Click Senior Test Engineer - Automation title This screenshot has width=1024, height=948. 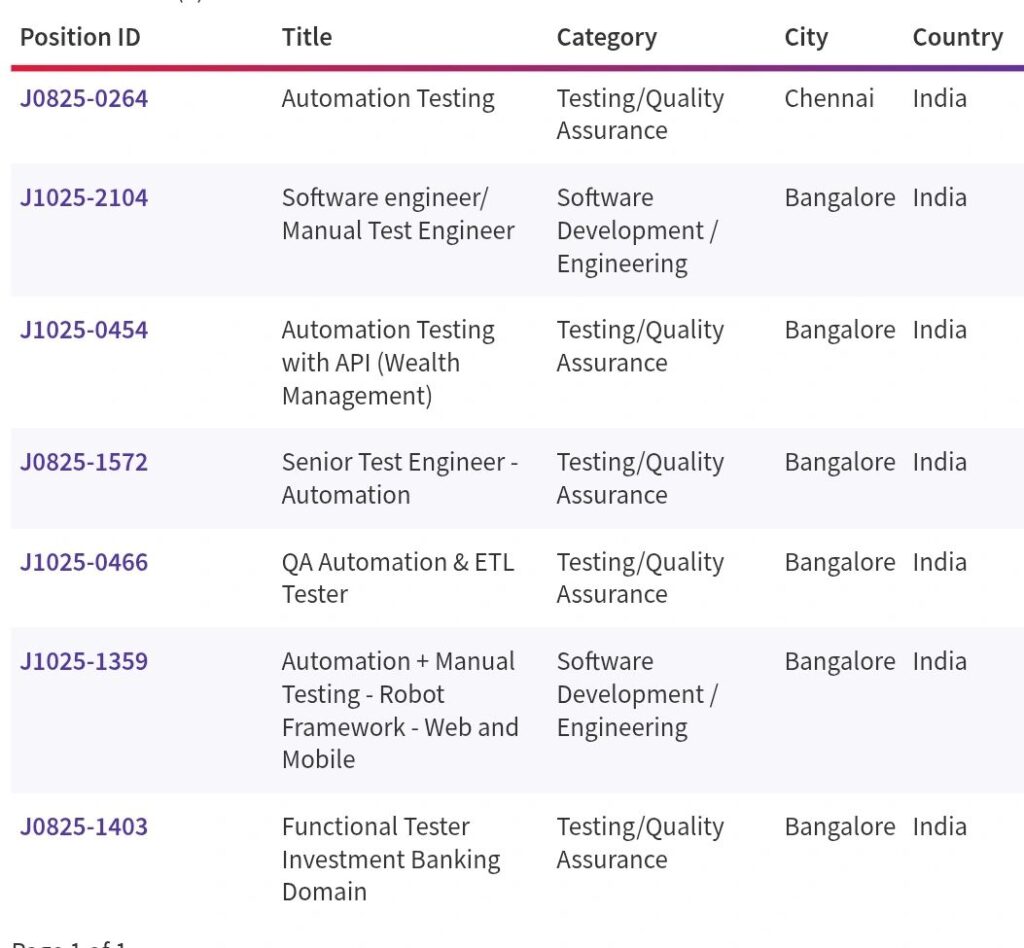tap(399, 478)
